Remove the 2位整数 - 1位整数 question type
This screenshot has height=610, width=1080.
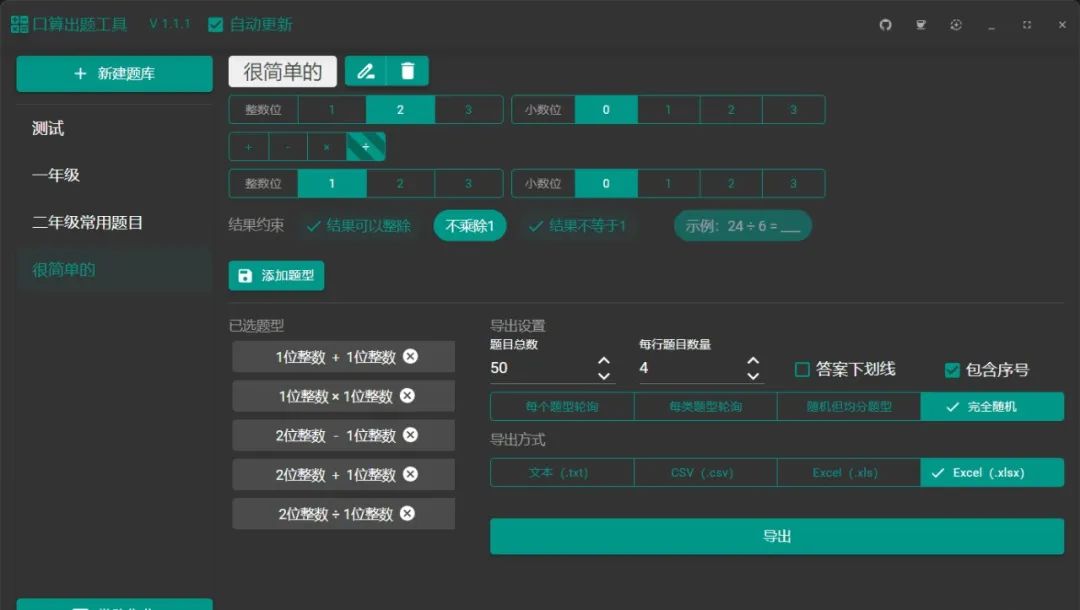[x=411, y=434]
